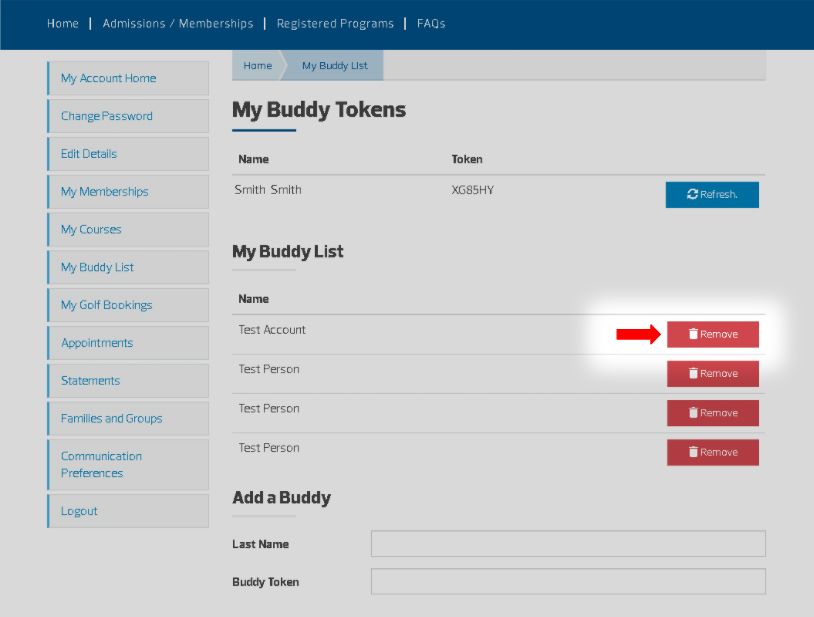The image size is (814, 617).
Task: Open Admissions / Memberships menu item
Action: (x=178, y=24)
